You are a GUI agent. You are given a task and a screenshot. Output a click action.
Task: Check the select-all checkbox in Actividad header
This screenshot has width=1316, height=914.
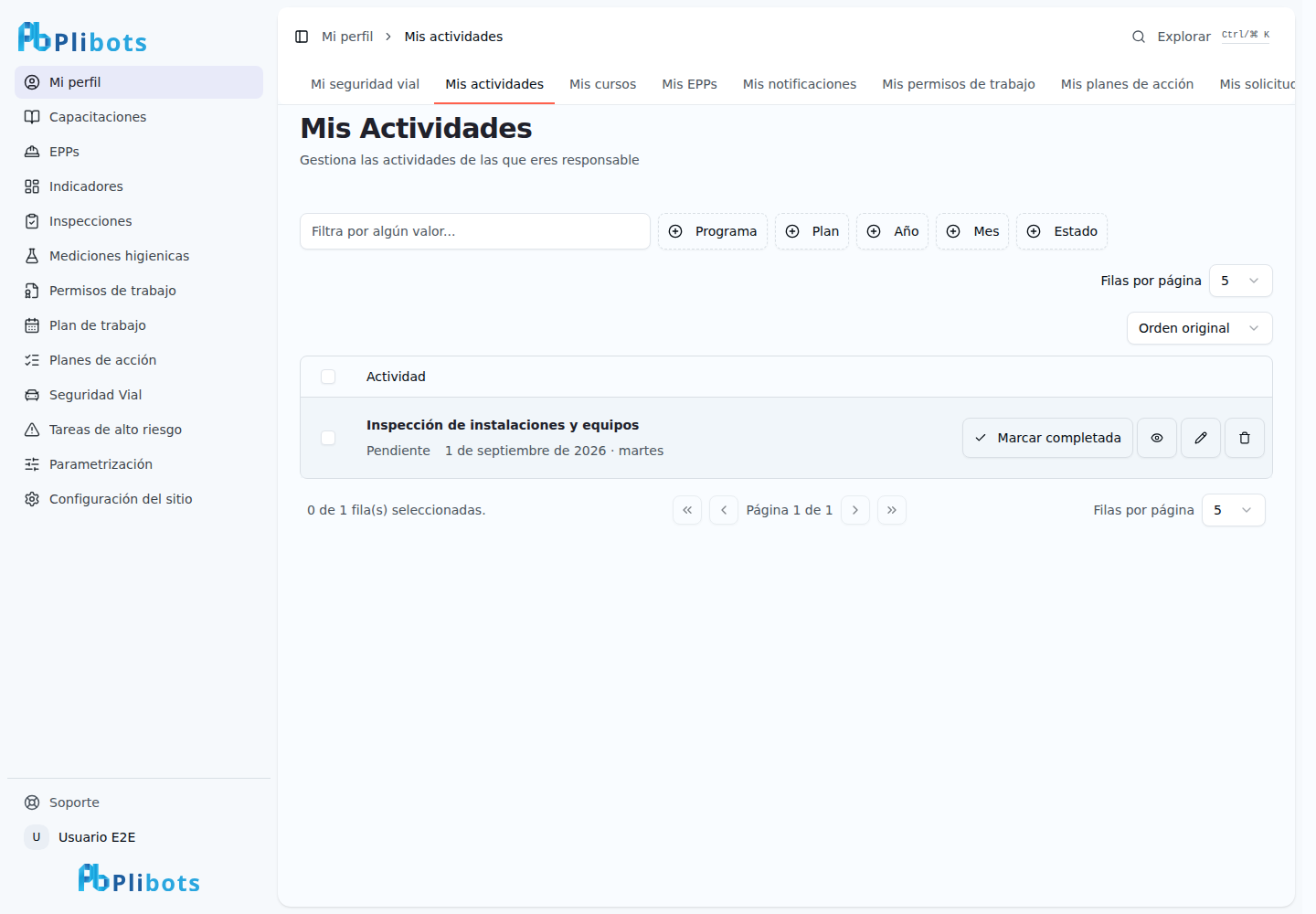pyautogui.click(x=328, y=377)
